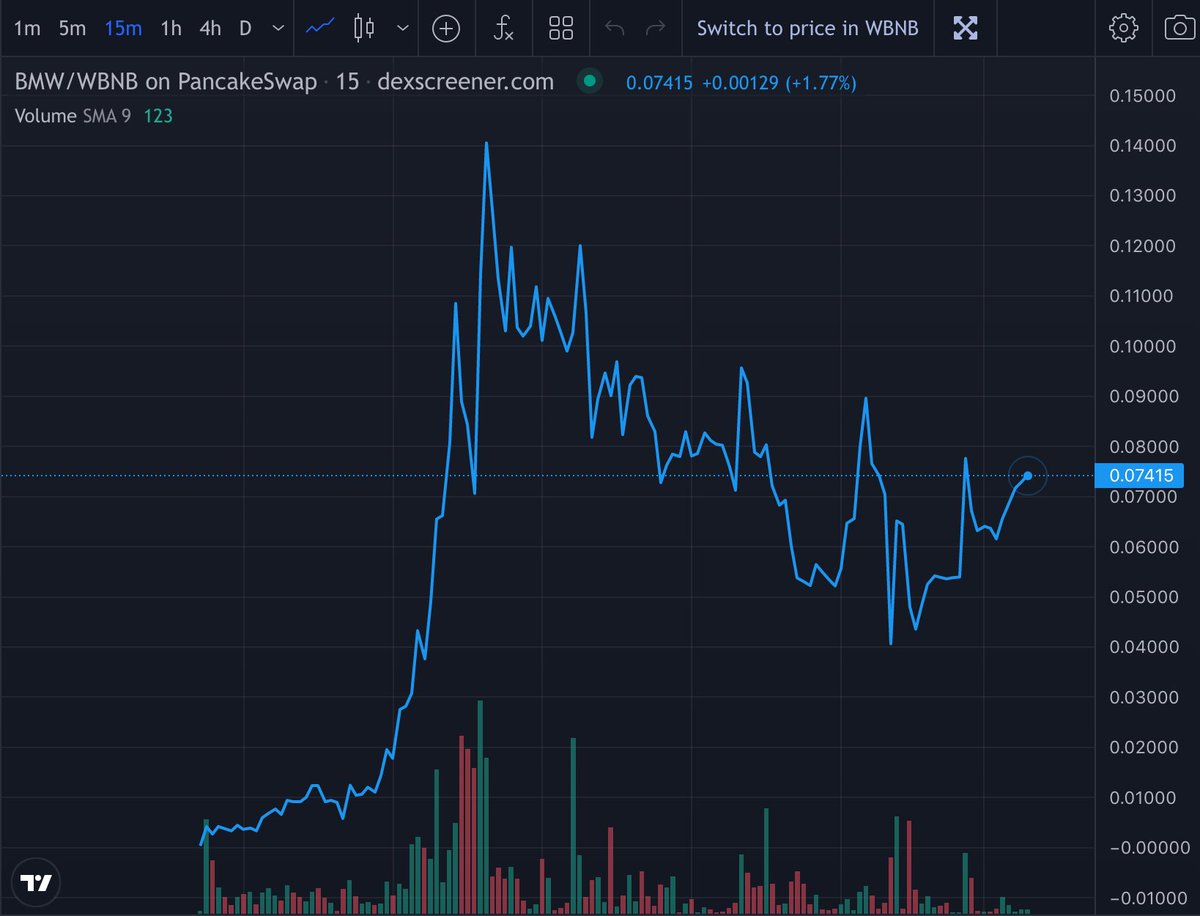Click Switch to price in WBNB

click(x=807, y=28)
